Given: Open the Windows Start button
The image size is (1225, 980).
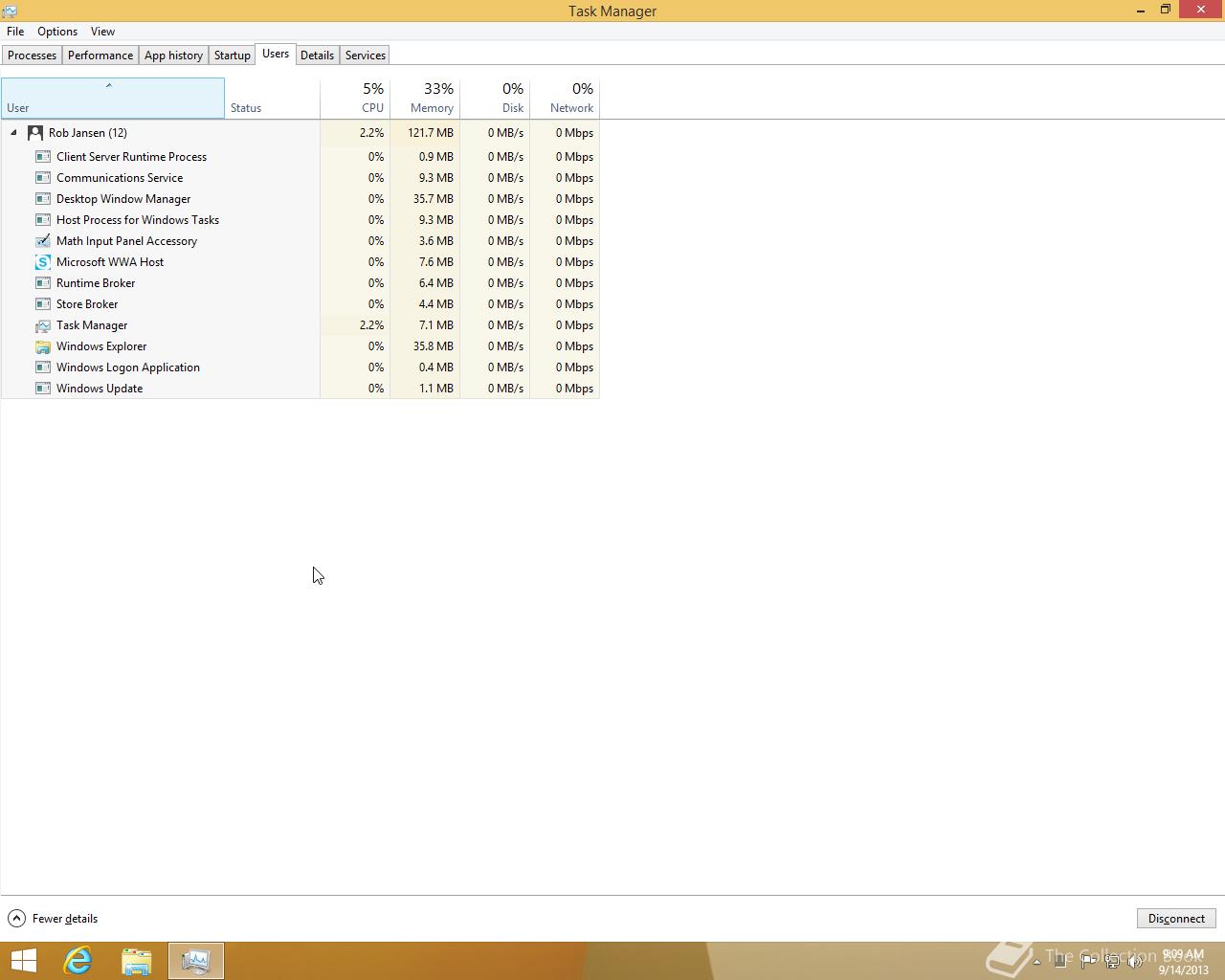Looking at the screenshot, I should 23,961.
